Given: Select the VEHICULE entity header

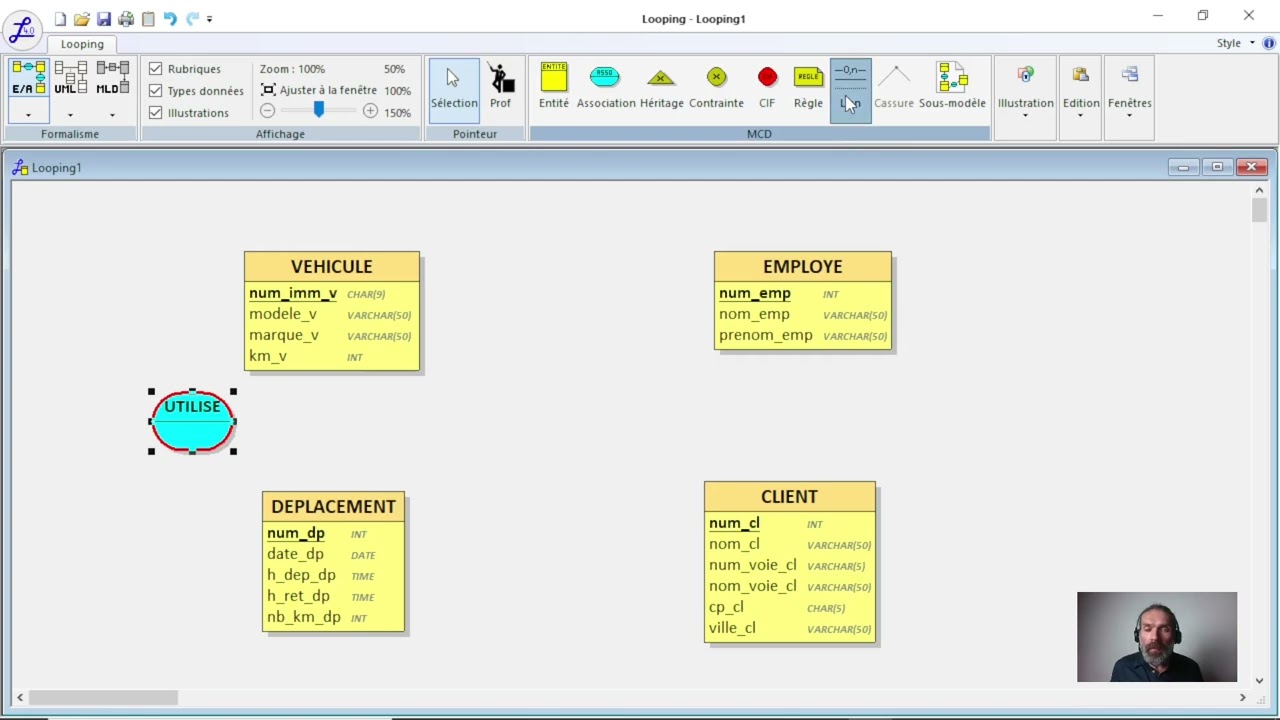Looking at the screenshot, I should tap(331, 267).
